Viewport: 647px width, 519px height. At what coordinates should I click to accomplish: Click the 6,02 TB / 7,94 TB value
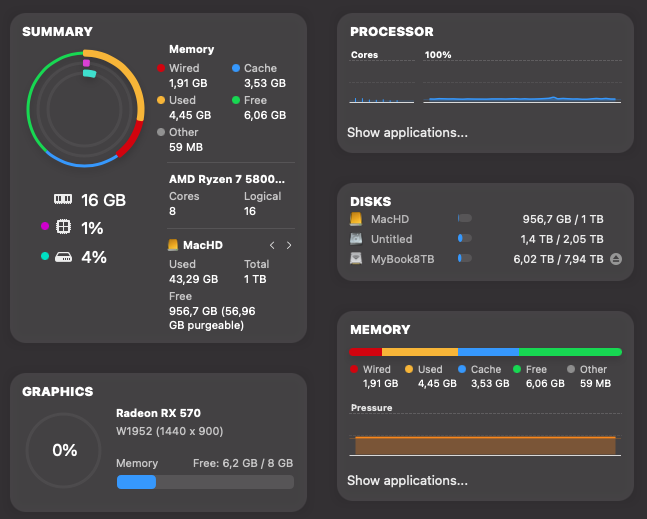click(x=558, y=259)
